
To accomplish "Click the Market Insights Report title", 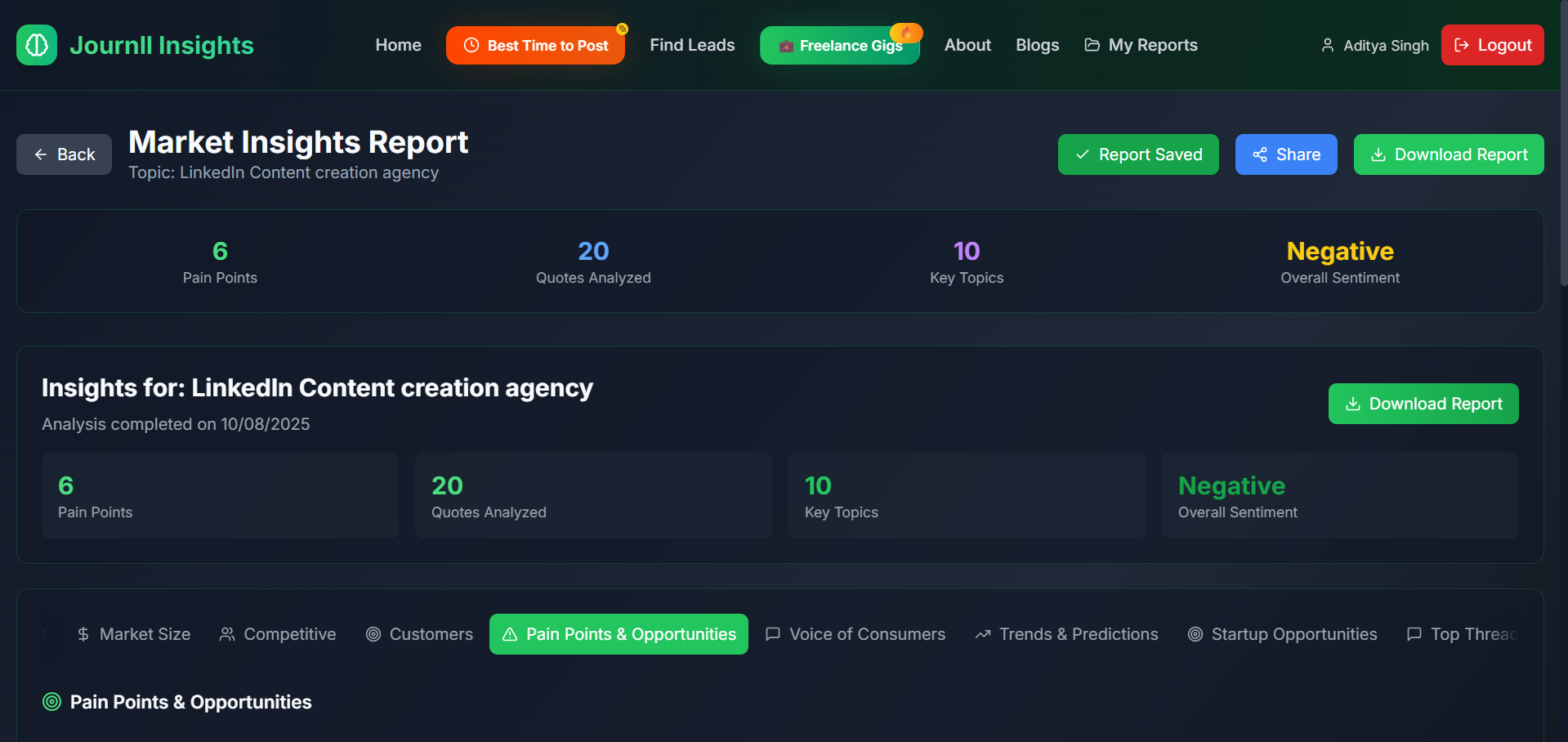I will 298,142.
